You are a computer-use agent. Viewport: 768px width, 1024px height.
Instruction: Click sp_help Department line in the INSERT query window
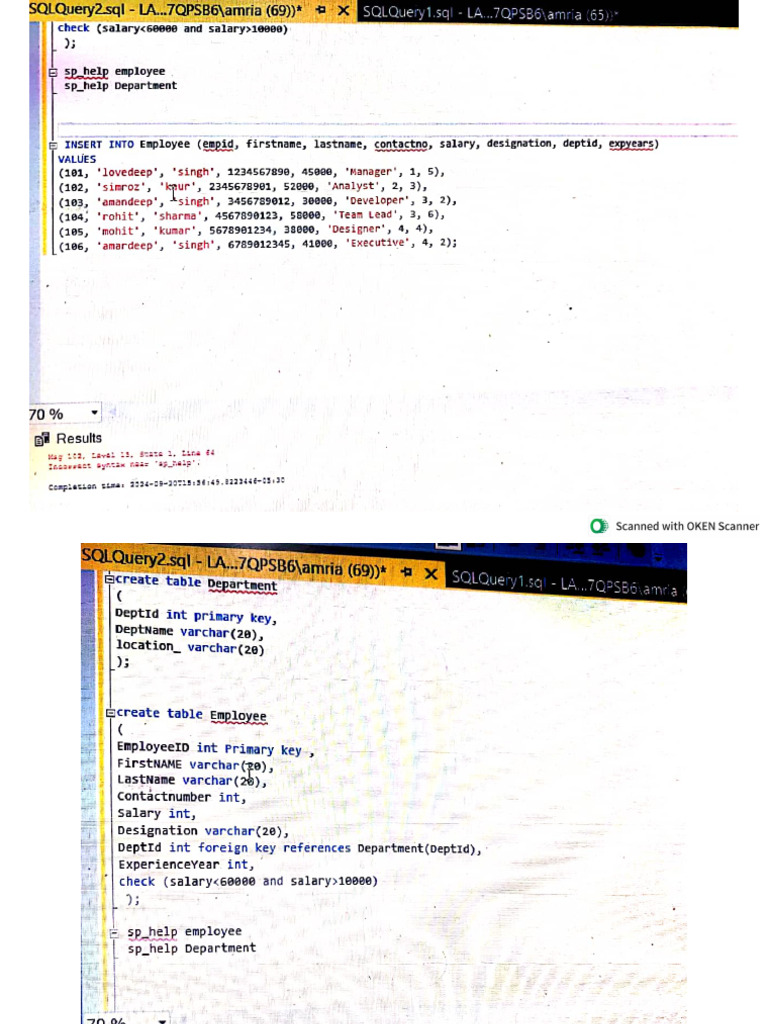click(120, 86)
